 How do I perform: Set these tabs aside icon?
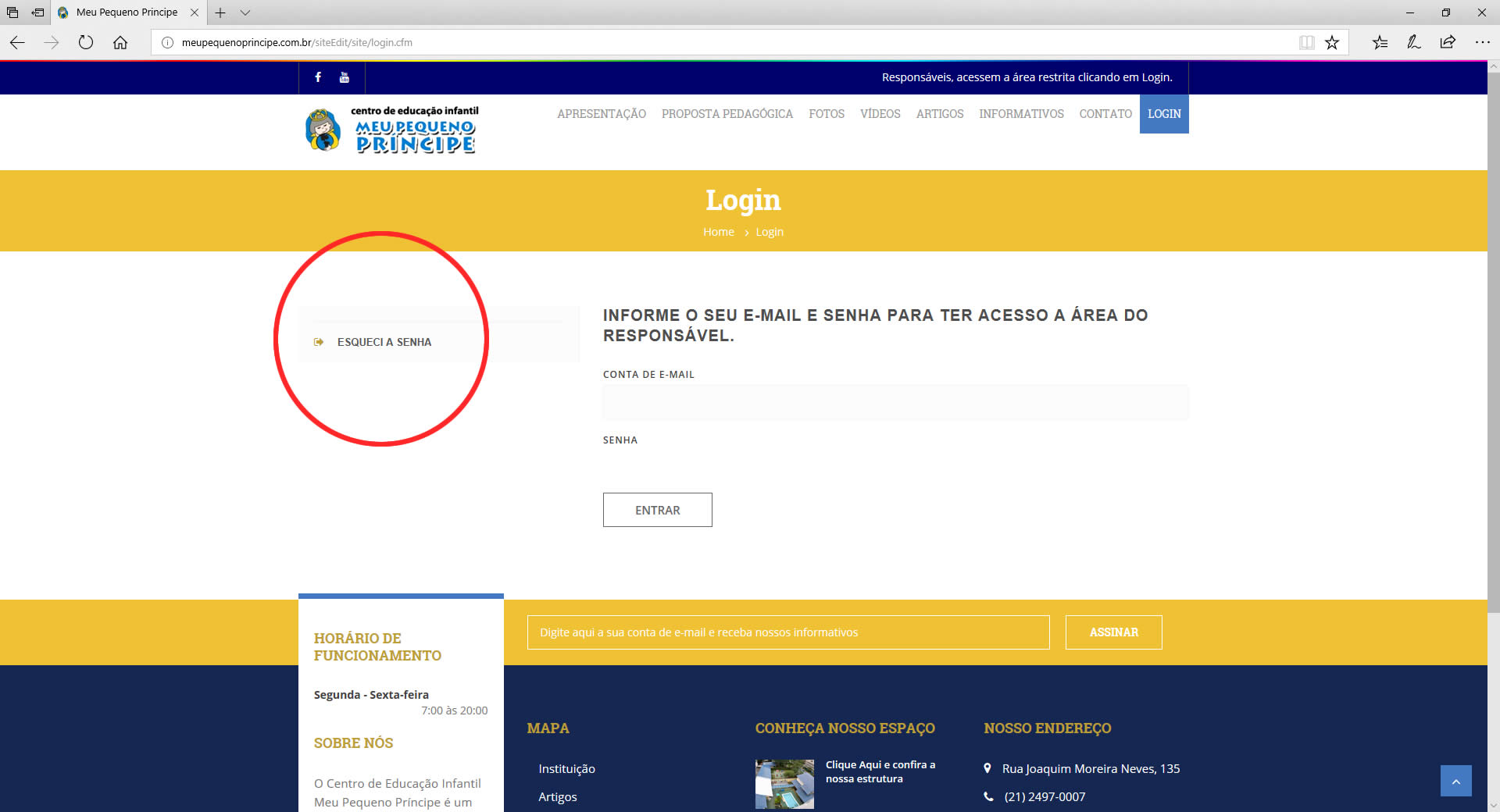[x=37, y=12]
